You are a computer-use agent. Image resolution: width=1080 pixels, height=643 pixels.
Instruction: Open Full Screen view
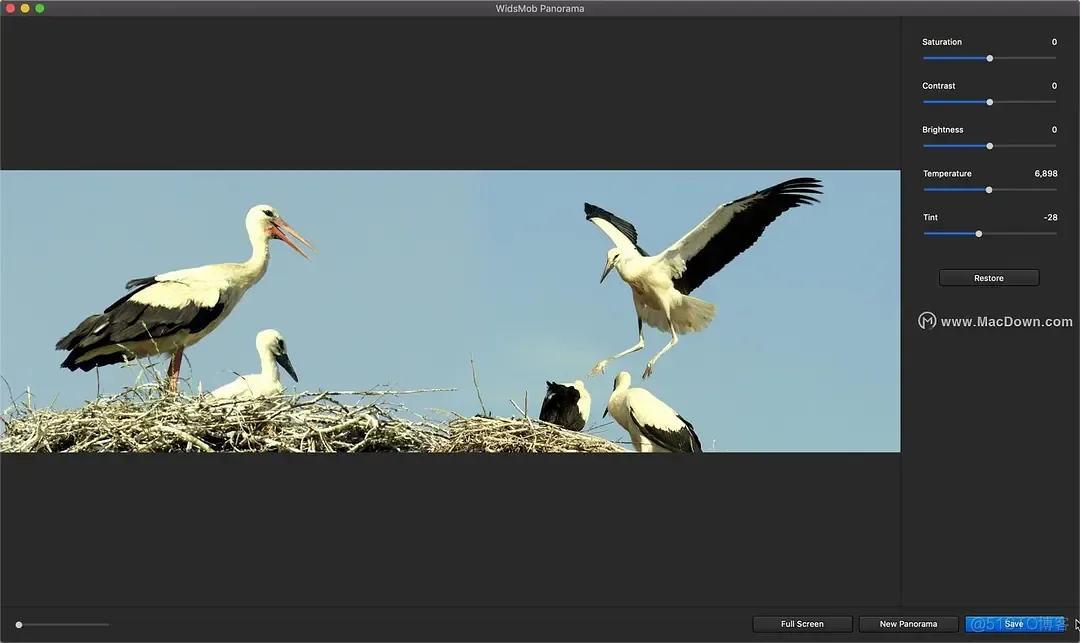[x=802, y=624]
